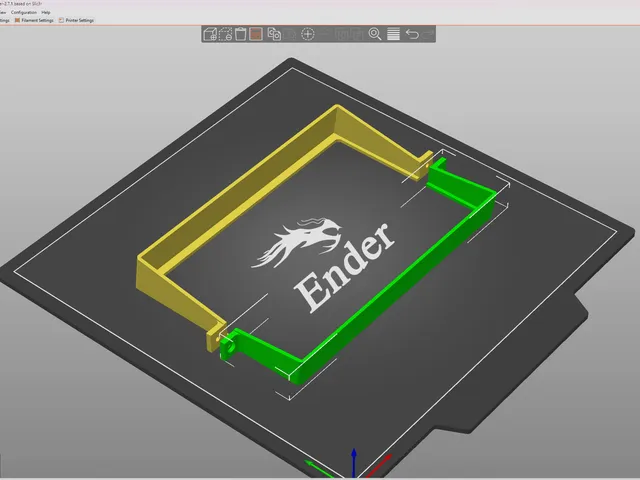This screenshot has width=640, height=480.
Task: Click the Undo arrow icon
Action: coord(412,34)
